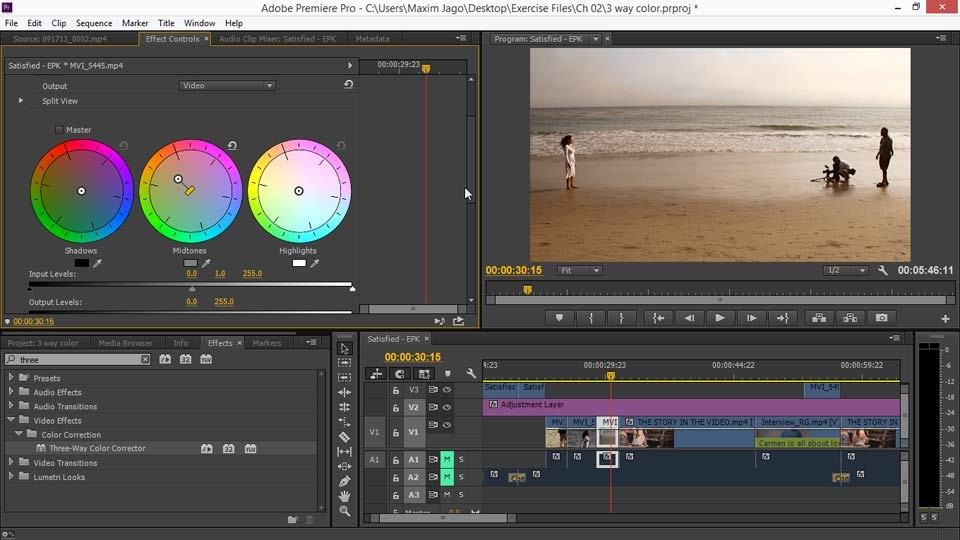Solo audio track A1
960x540 pixels.
point(461,459)
